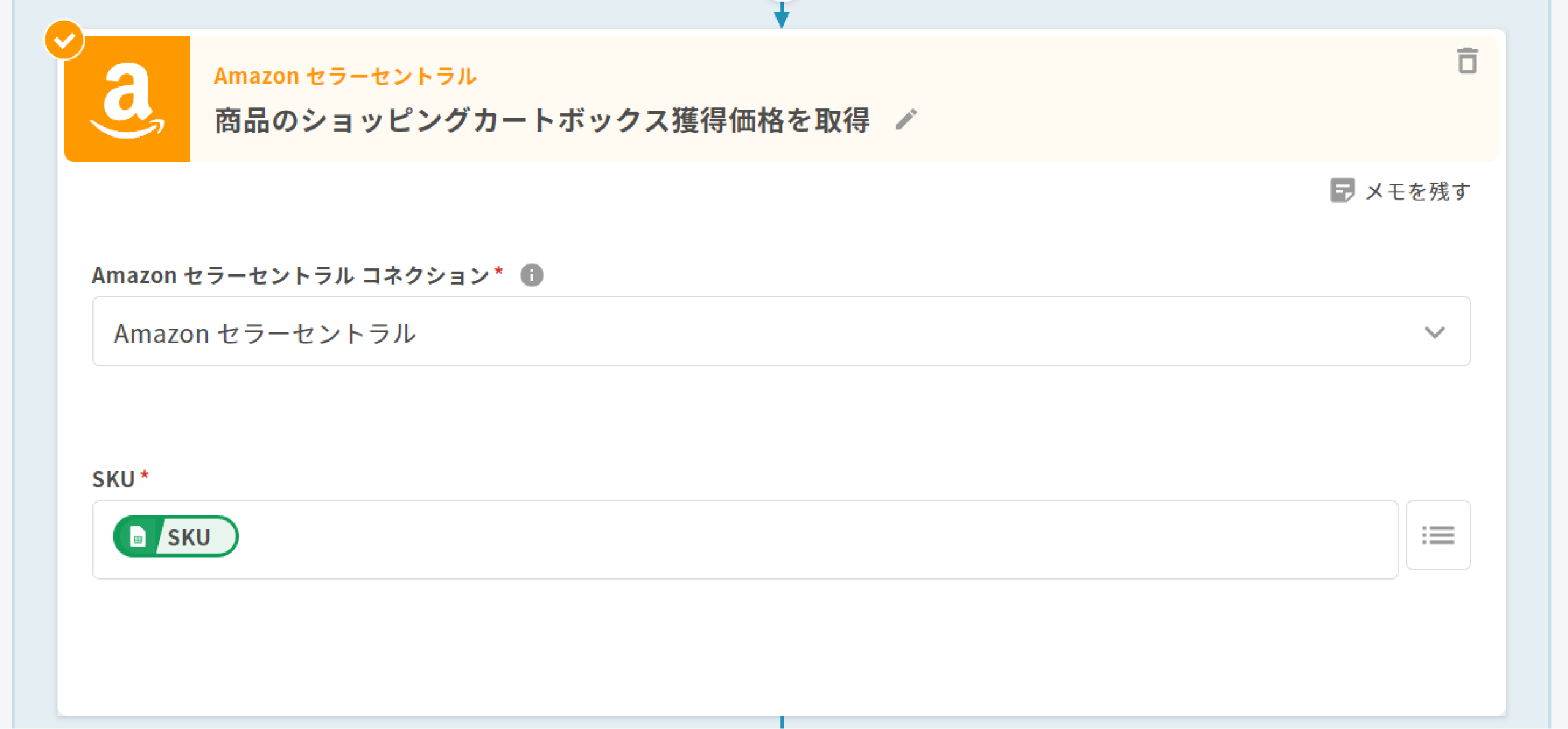Click the メモを残す text link
Screen dimensions: 1568x729
[x=1417, y=192]
